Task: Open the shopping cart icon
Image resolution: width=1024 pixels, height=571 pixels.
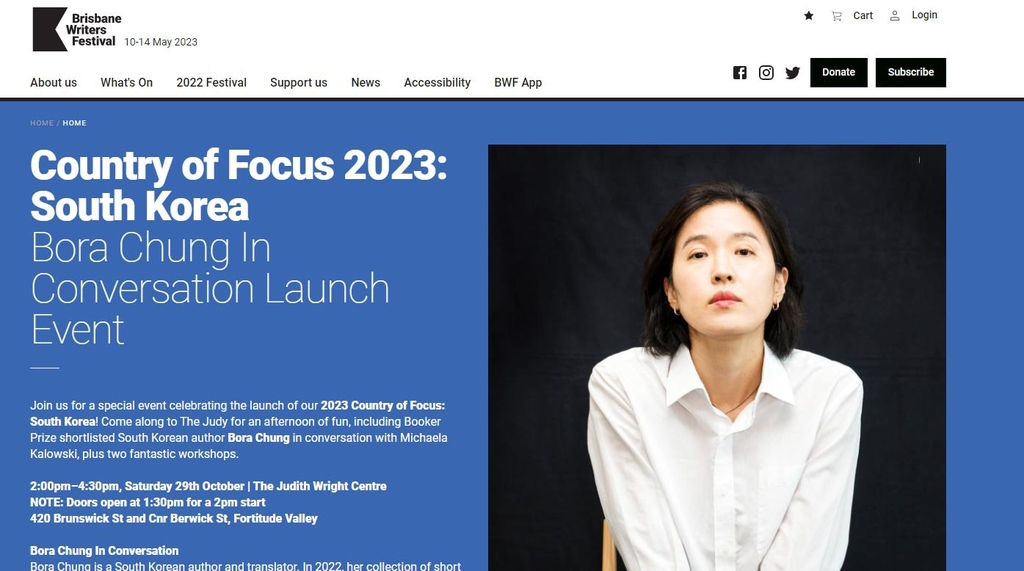Action: point(837,16)
